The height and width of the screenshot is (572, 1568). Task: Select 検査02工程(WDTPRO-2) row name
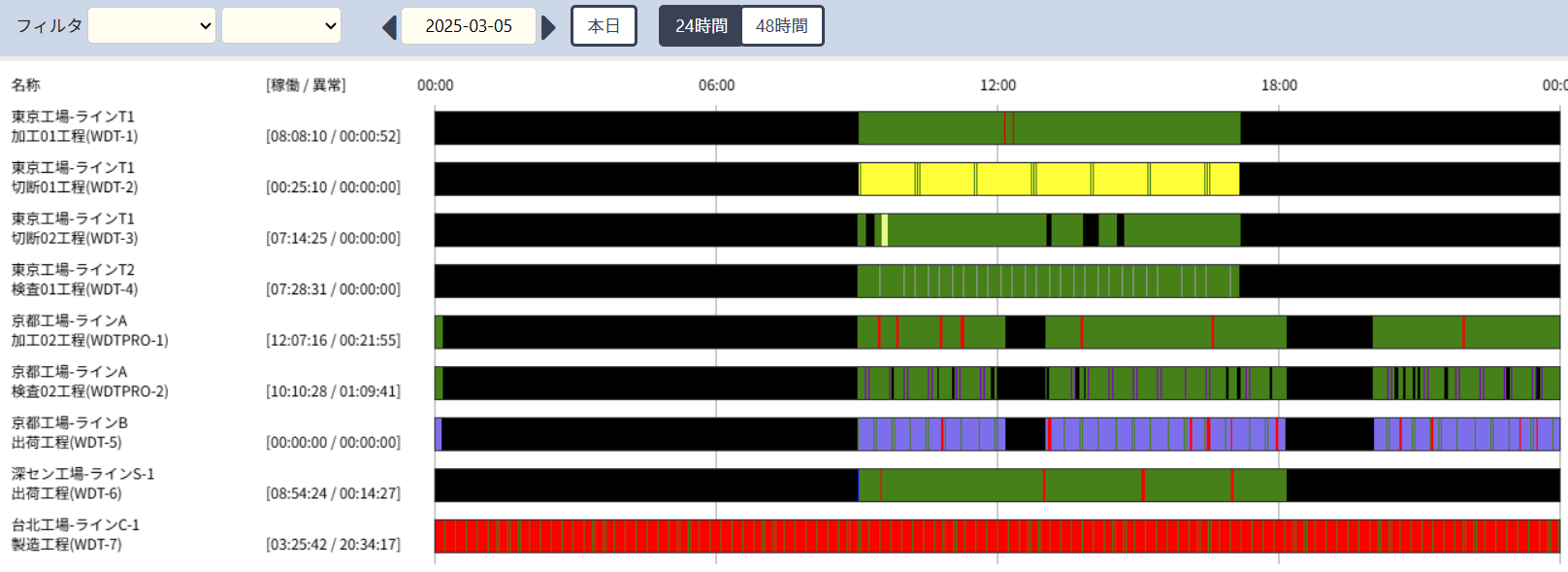click(x=89, y=391)
